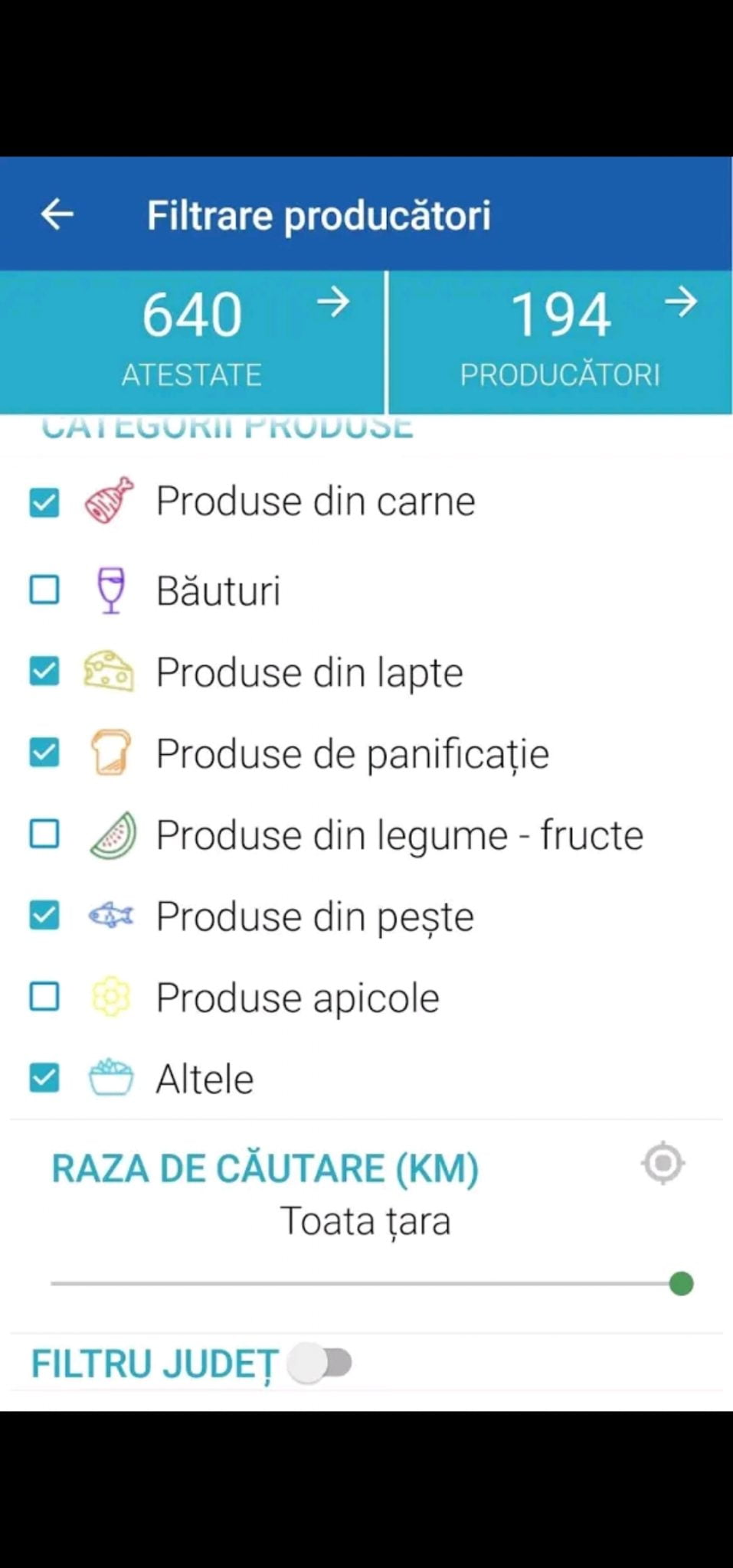Screen dimensions: 733x1568
Task: Check the Produse apicole checkbox
Action: click(44, 997)
